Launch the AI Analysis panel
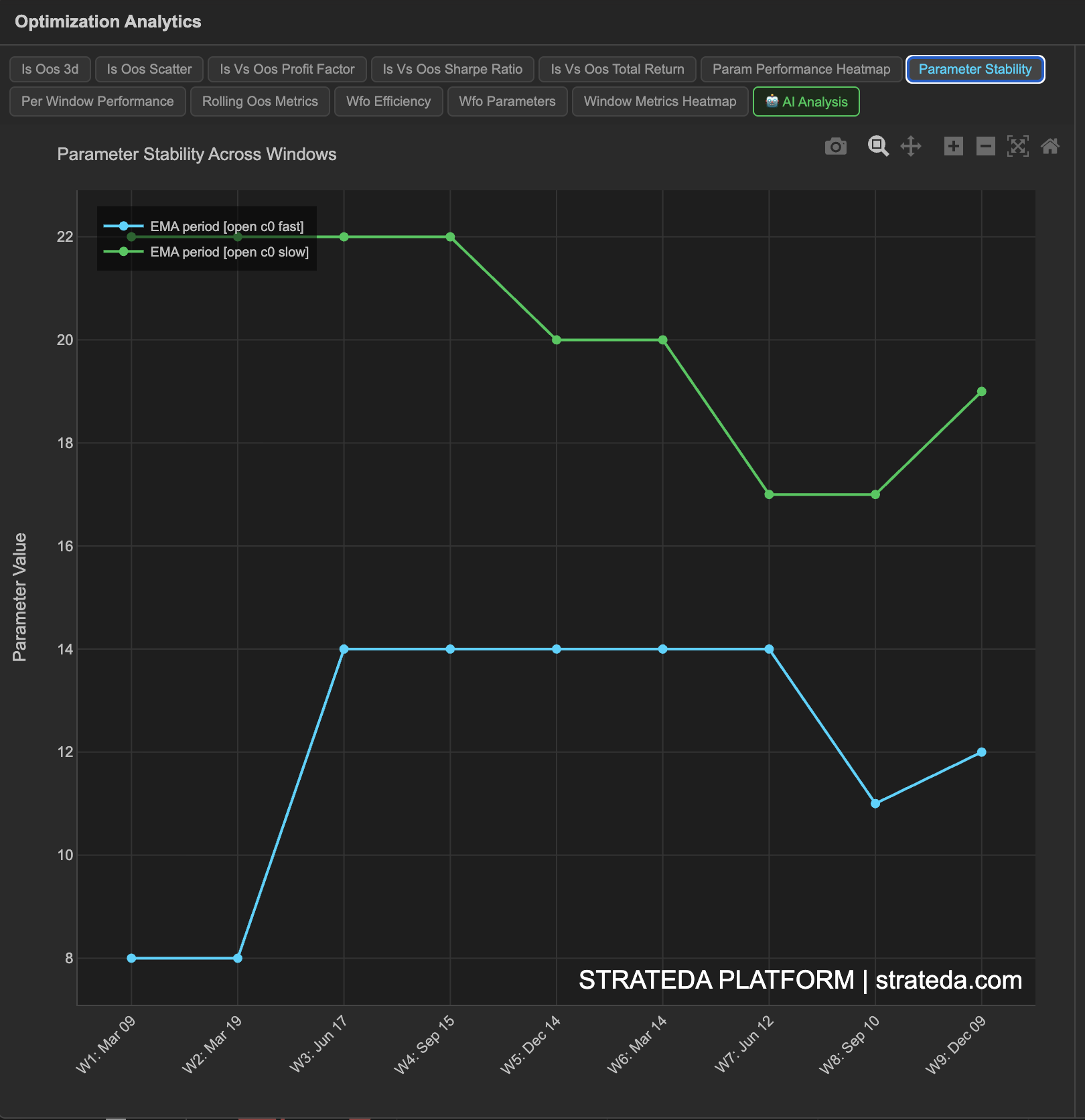The width and height of the screenshot is (1085, 1120). click(806, 102)
